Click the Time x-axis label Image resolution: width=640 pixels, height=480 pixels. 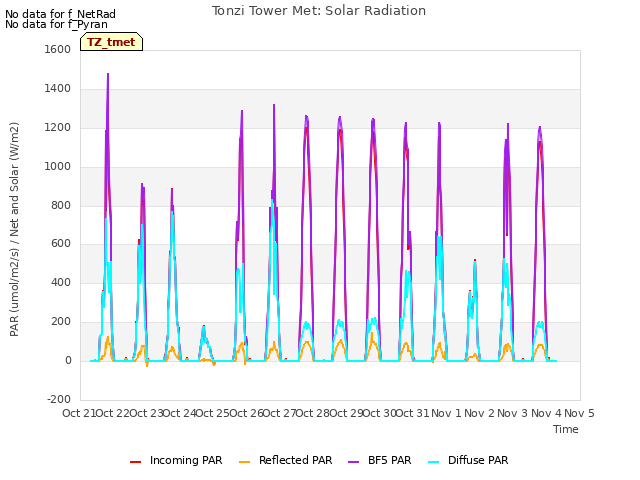tap(566, 429)
